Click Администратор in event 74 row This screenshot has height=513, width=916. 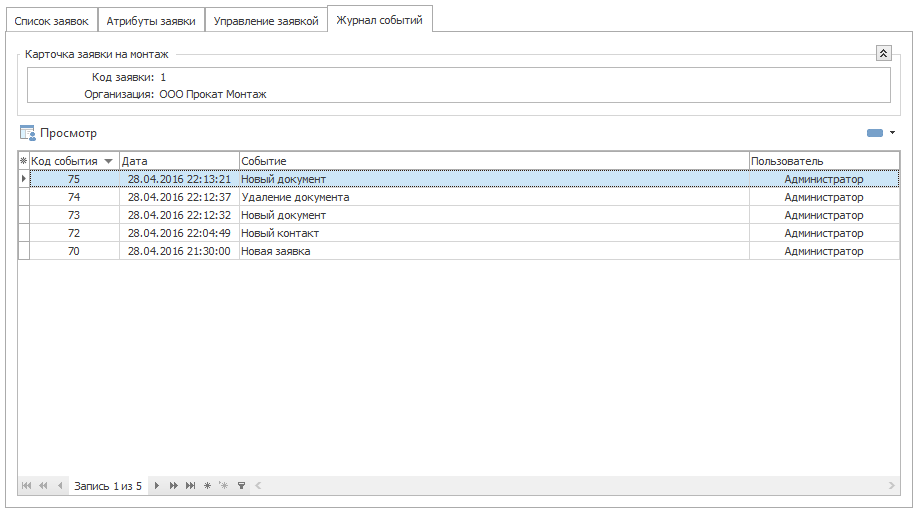click(x=824, y=197)
